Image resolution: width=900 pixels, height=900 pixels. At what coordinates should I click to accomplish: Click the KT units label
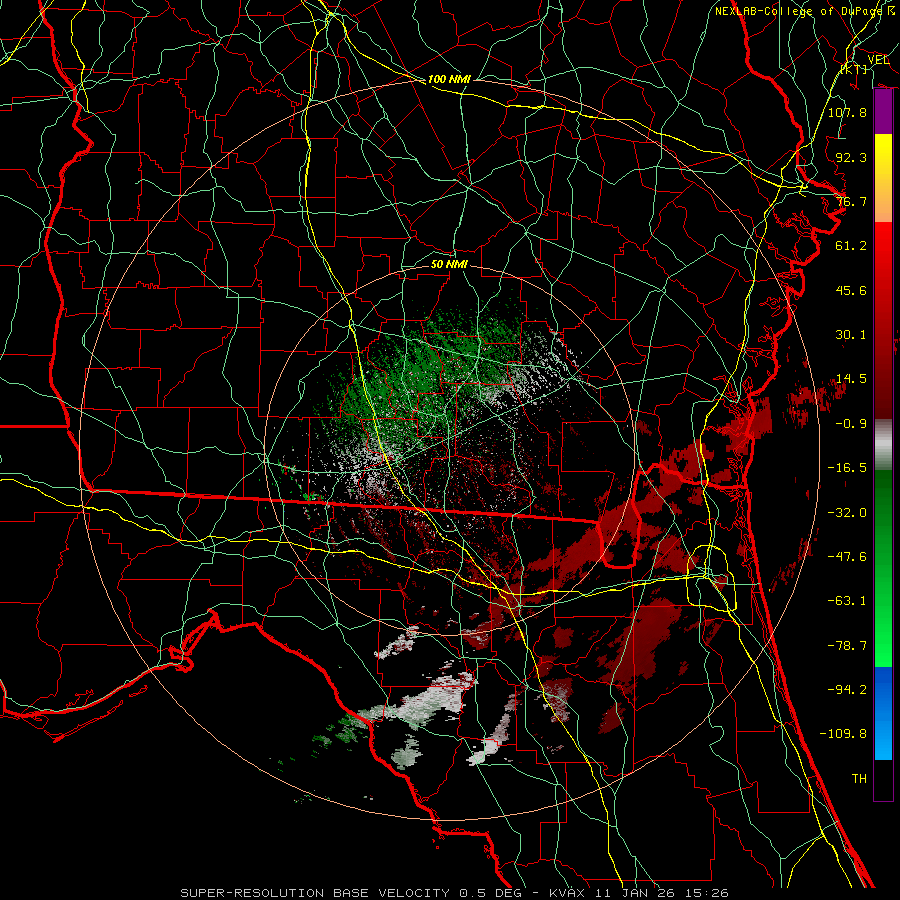(x=854, y=69)
